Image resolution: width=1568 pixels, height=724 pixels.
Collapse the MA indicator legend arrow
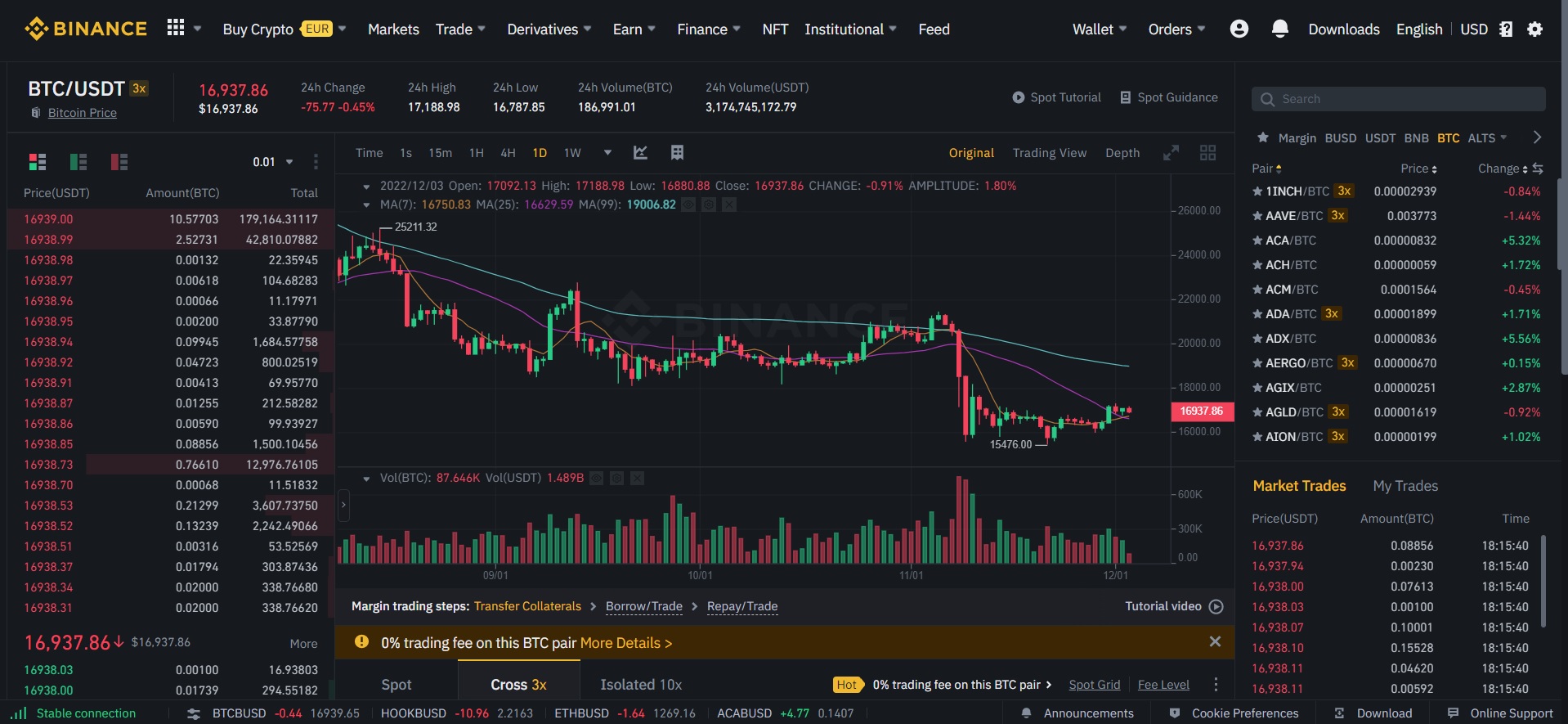366,205
